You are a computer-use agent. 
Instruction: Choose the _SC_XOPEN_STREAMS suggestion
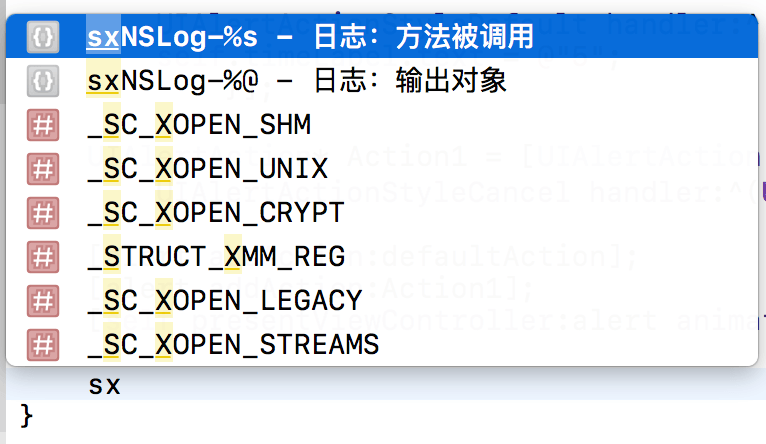click(x=382, y=344)
